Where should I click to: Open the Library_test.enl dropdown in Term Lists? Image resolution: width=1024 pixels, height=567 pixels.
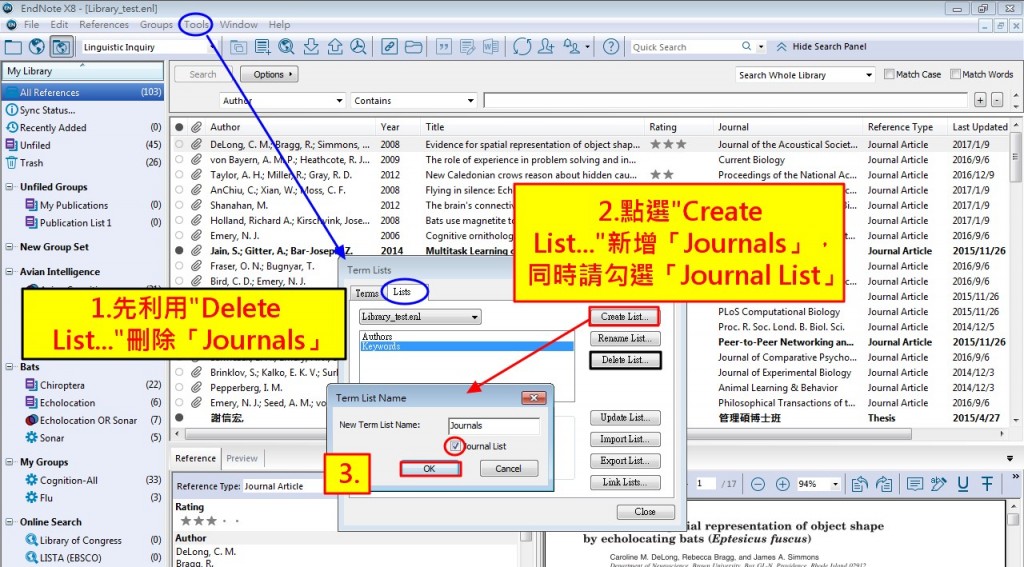point(420,317)
